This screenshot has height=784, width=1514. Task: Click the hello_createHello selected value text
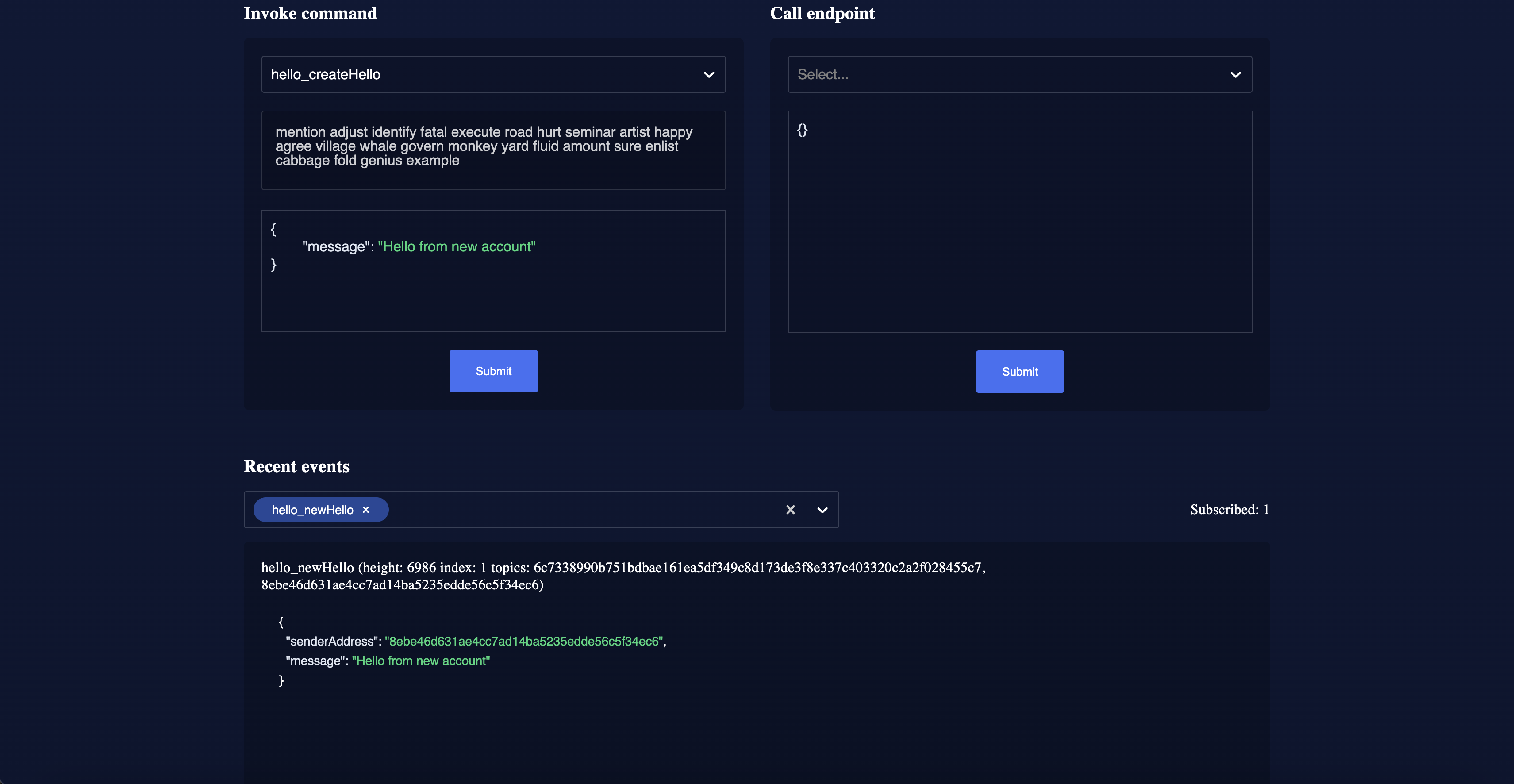click(326, 75)
